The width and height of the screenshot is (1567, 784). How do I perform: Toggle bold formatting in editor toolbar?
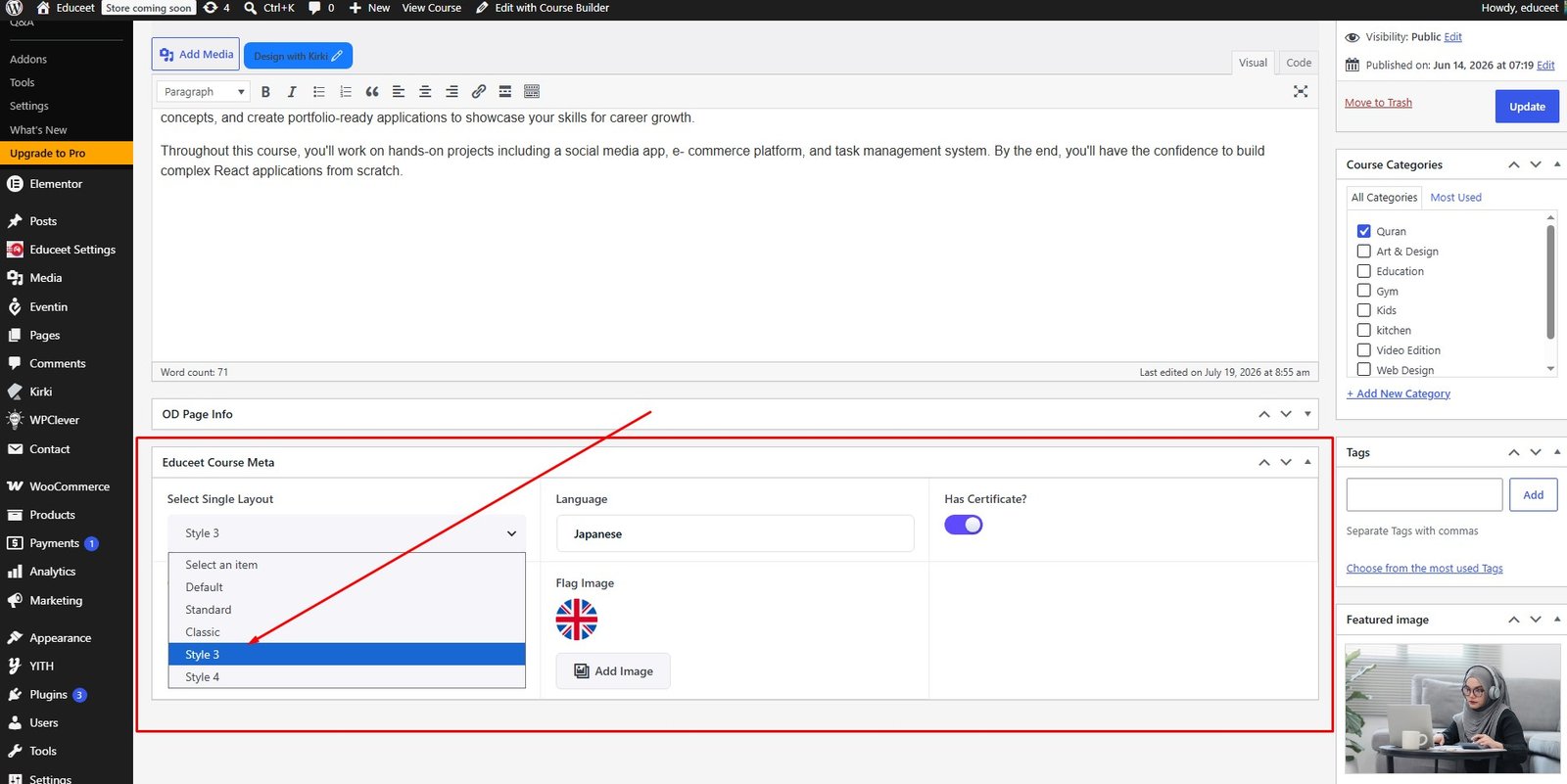(265, 92)
